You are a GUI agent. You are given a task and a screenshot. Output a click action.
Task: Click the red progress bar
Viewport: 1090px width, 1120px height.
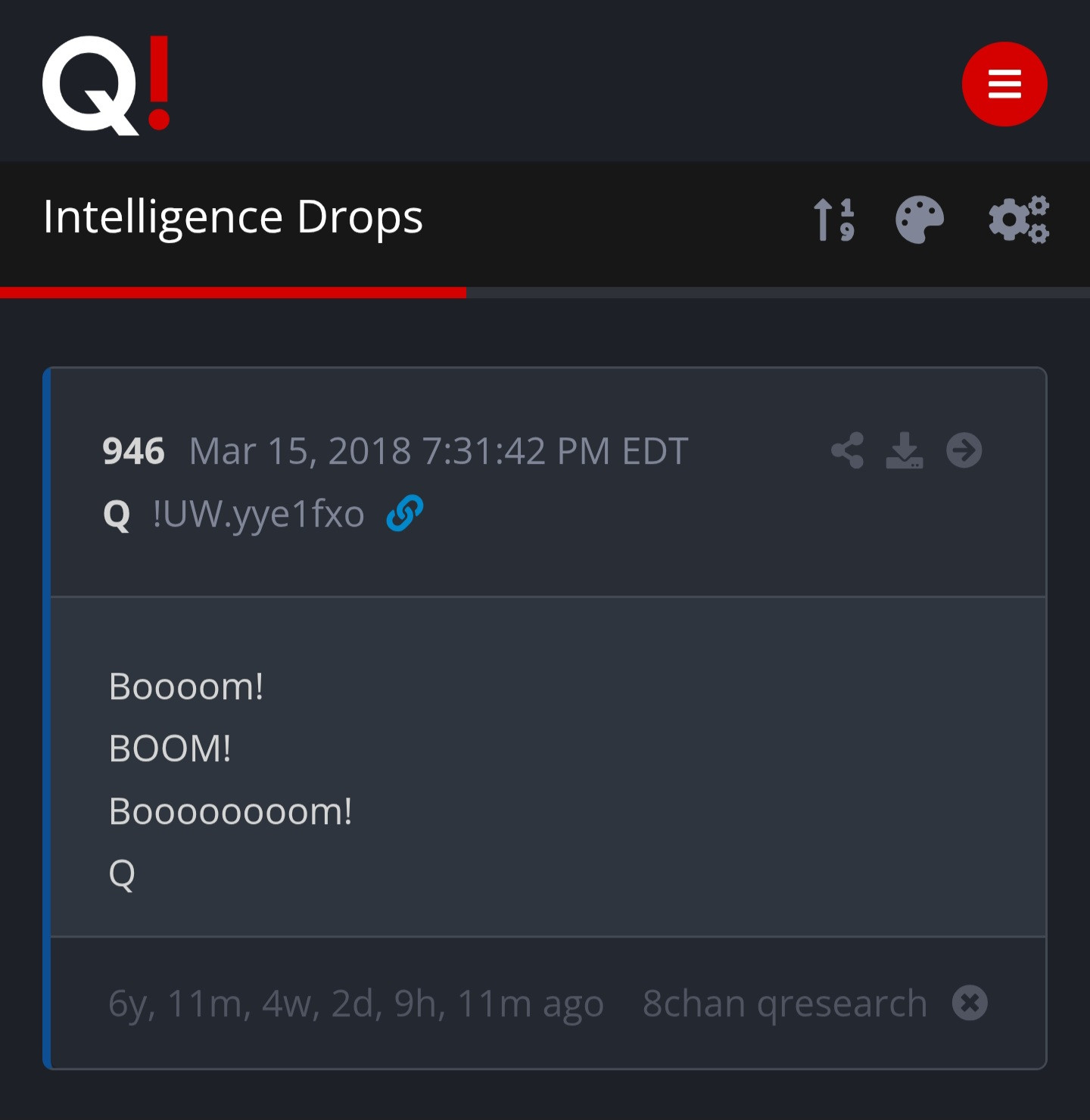[232, 293]
